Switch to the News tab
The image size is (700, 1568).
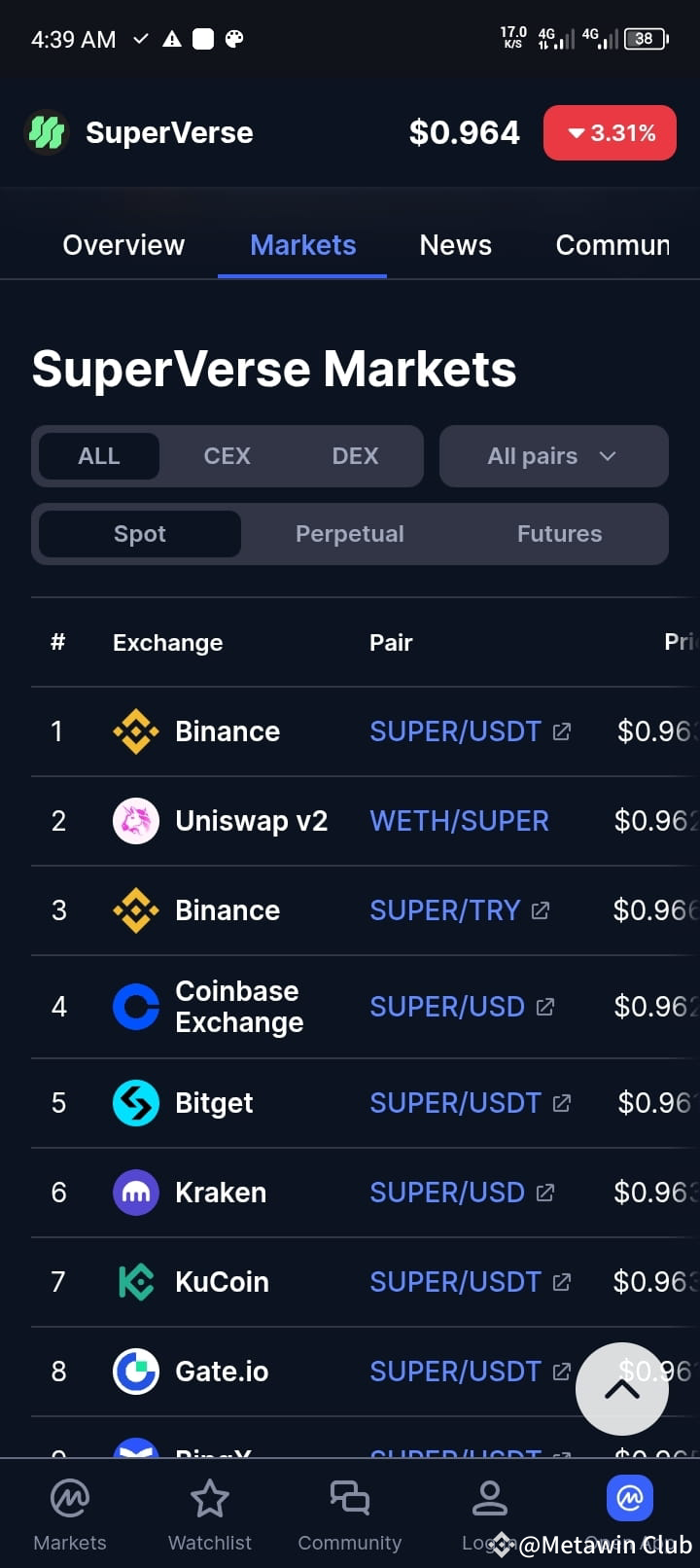point(456,245)
